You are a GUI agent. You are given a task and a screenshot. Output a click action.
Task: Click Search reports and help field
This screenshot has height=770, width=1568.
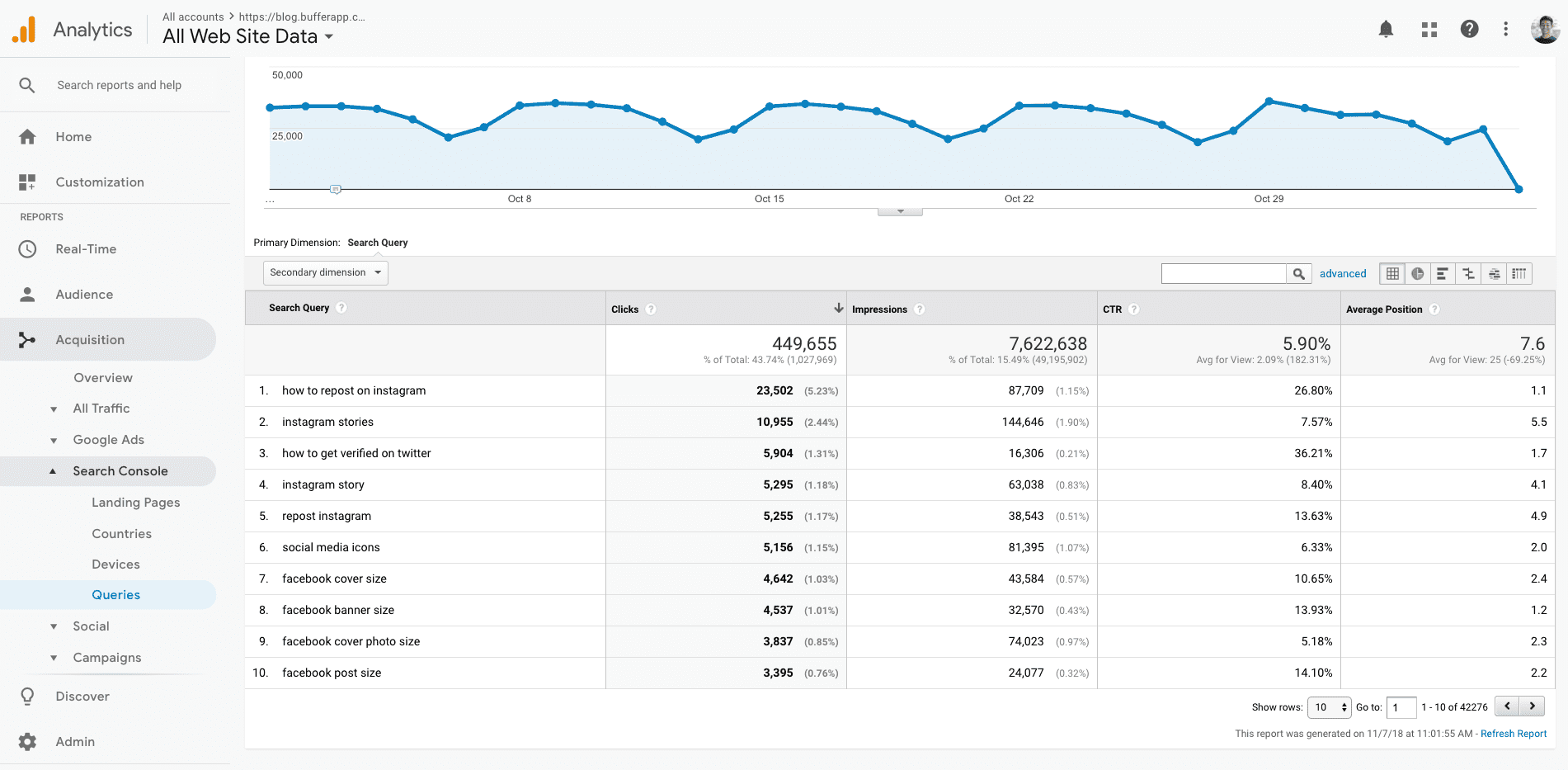[x=120, y=85]
